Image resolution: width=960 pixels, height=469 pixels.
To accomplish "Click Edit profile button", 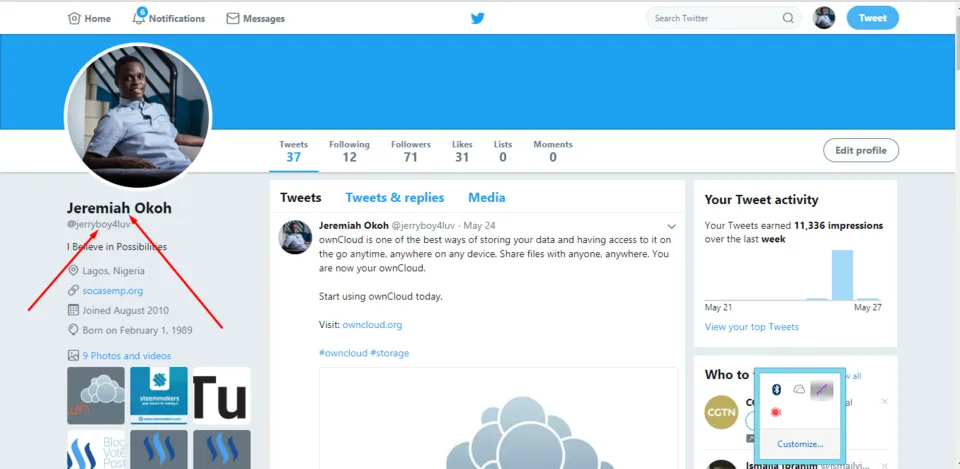I will [861, 150].
